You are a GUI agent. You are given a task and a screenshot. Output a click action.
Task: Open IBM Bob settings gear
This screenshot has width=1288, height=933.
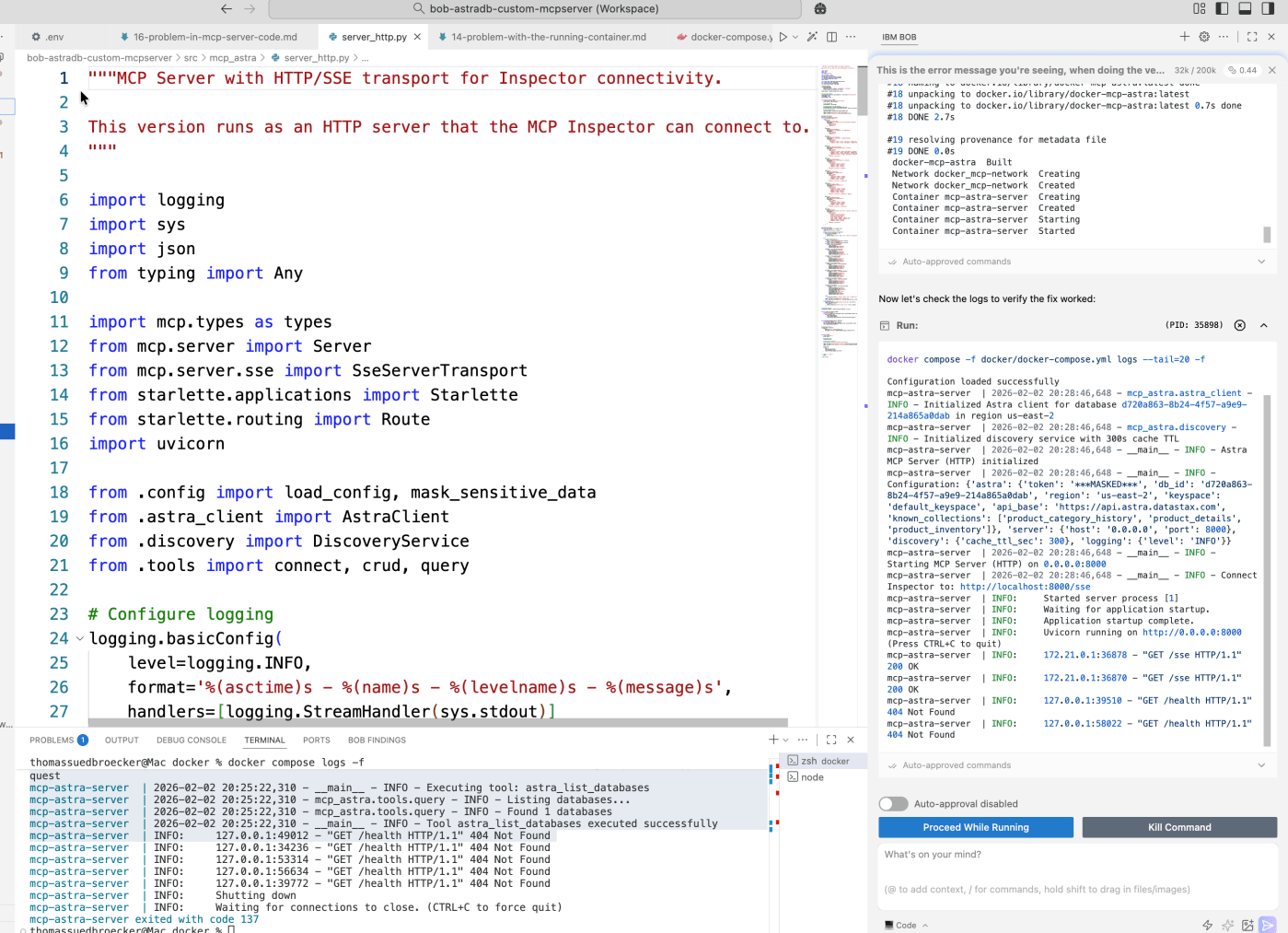point(1204,37)
